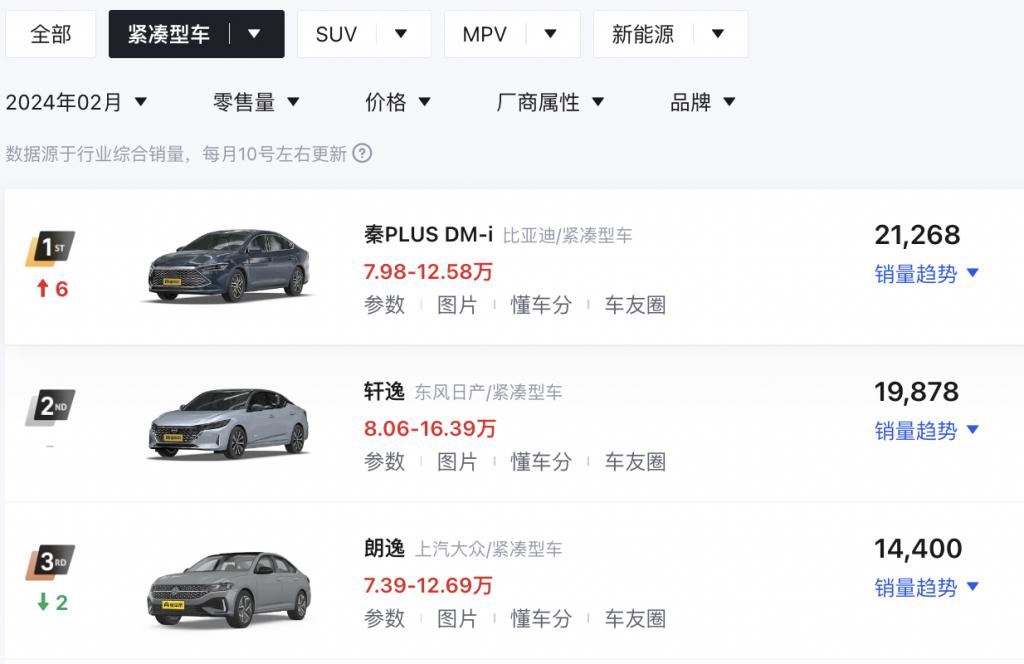Viewport: 1024px width, 664px height.
Task: Select the 全部 category tab
Action: 51,34
